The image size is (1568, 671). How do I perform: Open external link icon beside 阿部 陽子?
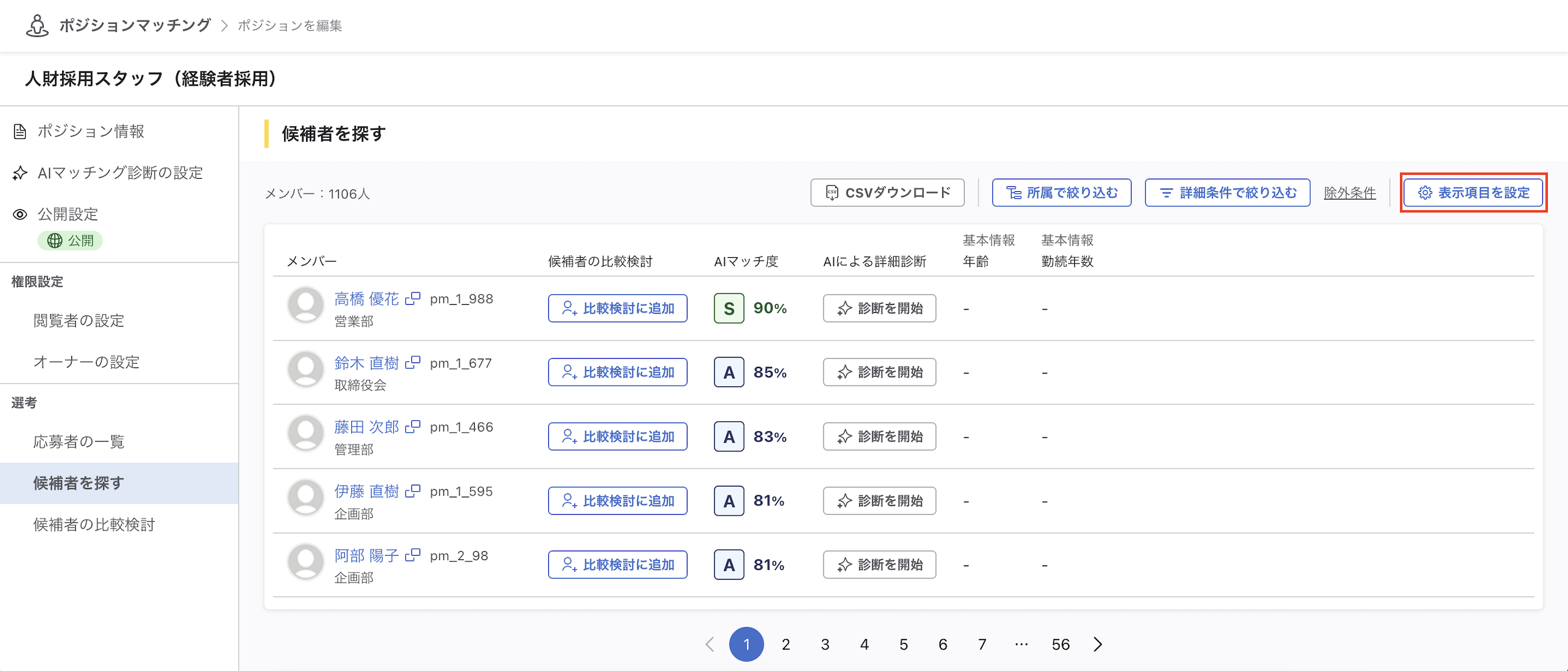point(413,555)
